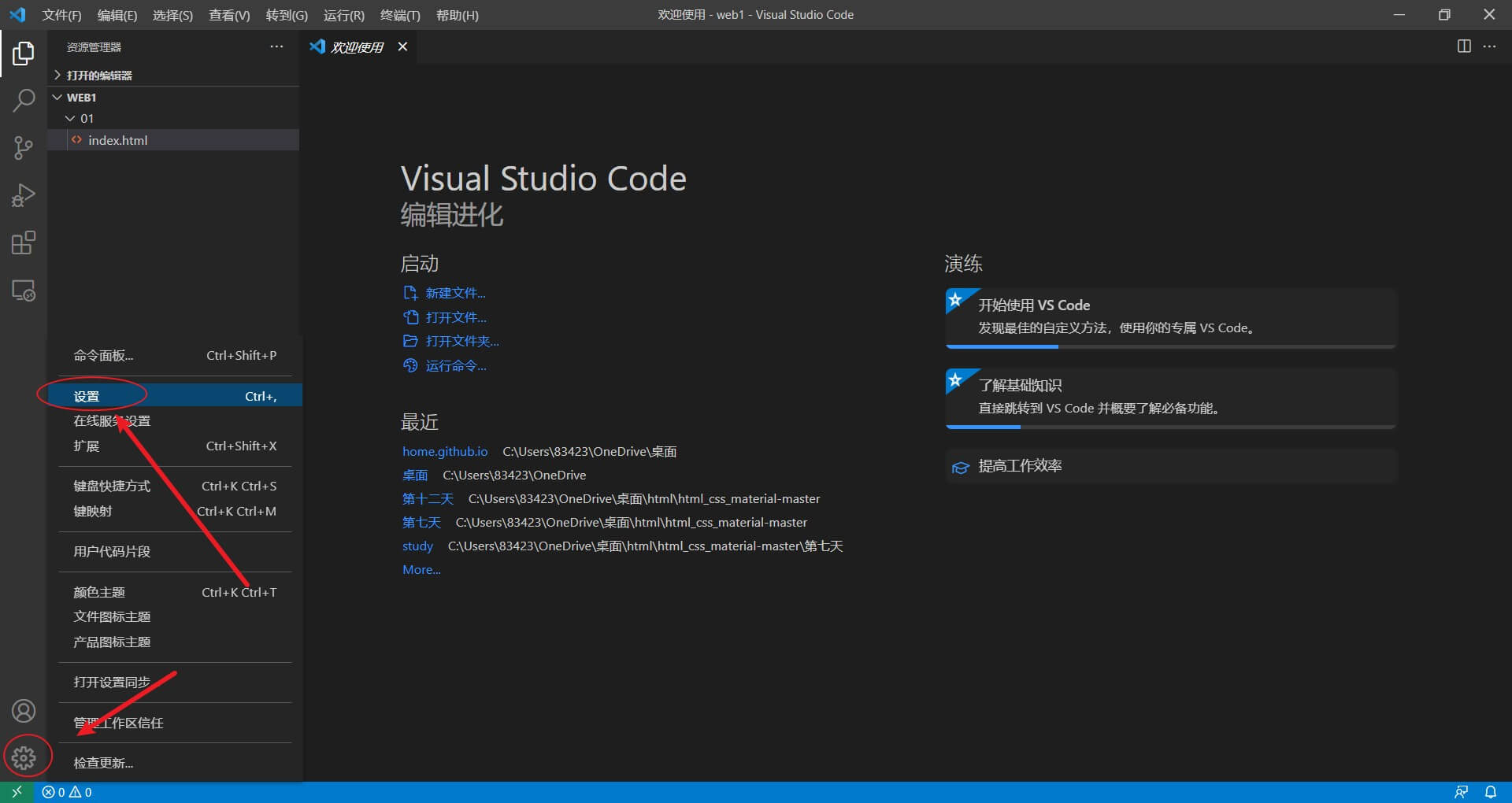Choose 键盘快捷方式 menu entry

coord(175,487)
